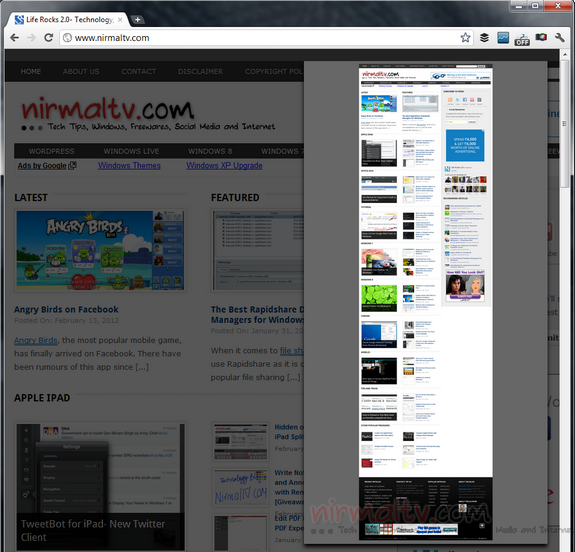This screenshot has height=552, width=575.
Task: Open the Windows XP Upgrade ad link
Action: pyautogui.click(x=224, y=166)
